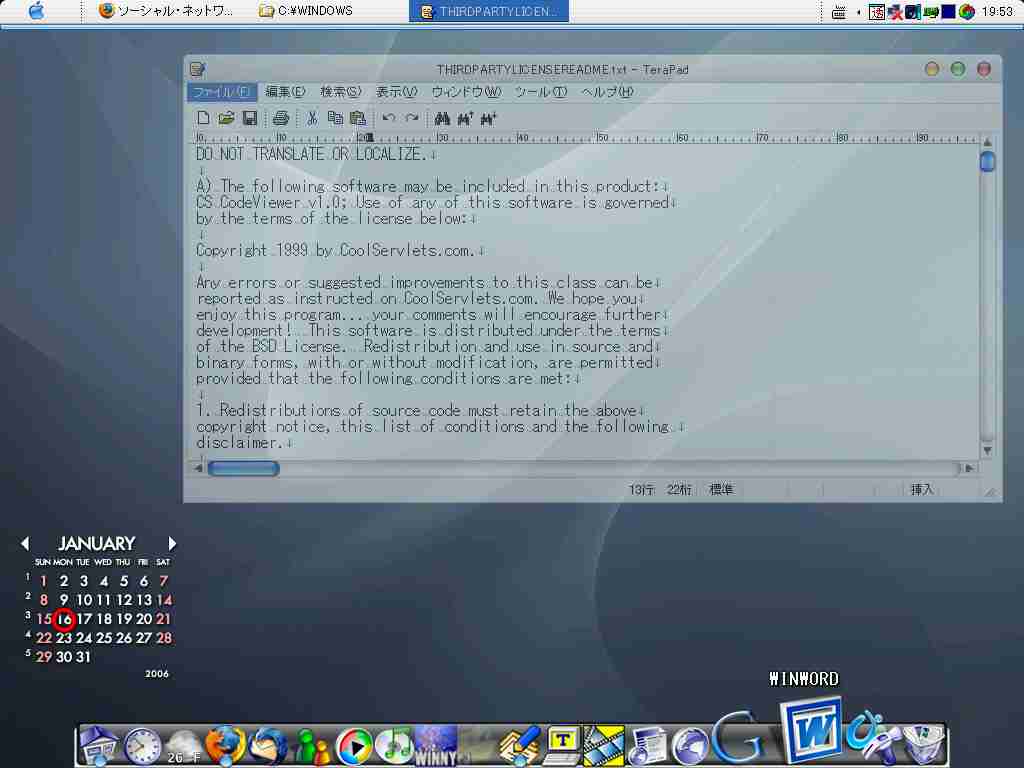Click the keyboard icon in top bar
Image resolution: width=1024 pixels, height=768 pixels.
pos(839,12)
